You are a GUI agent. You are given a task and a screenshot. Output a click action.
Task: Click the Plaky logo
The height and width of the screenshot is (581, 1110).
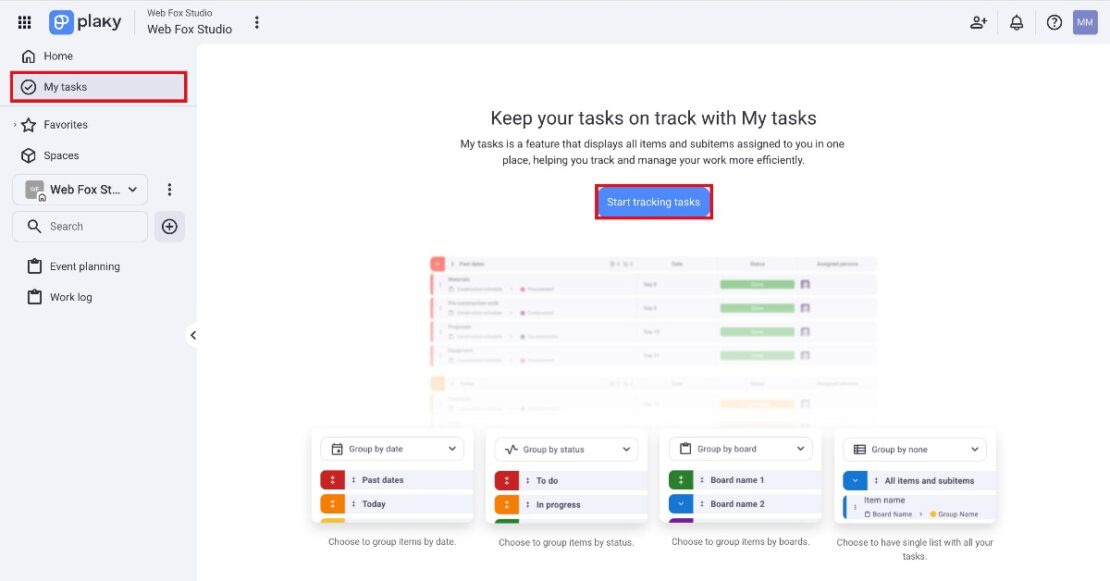[x=85, y=21]
